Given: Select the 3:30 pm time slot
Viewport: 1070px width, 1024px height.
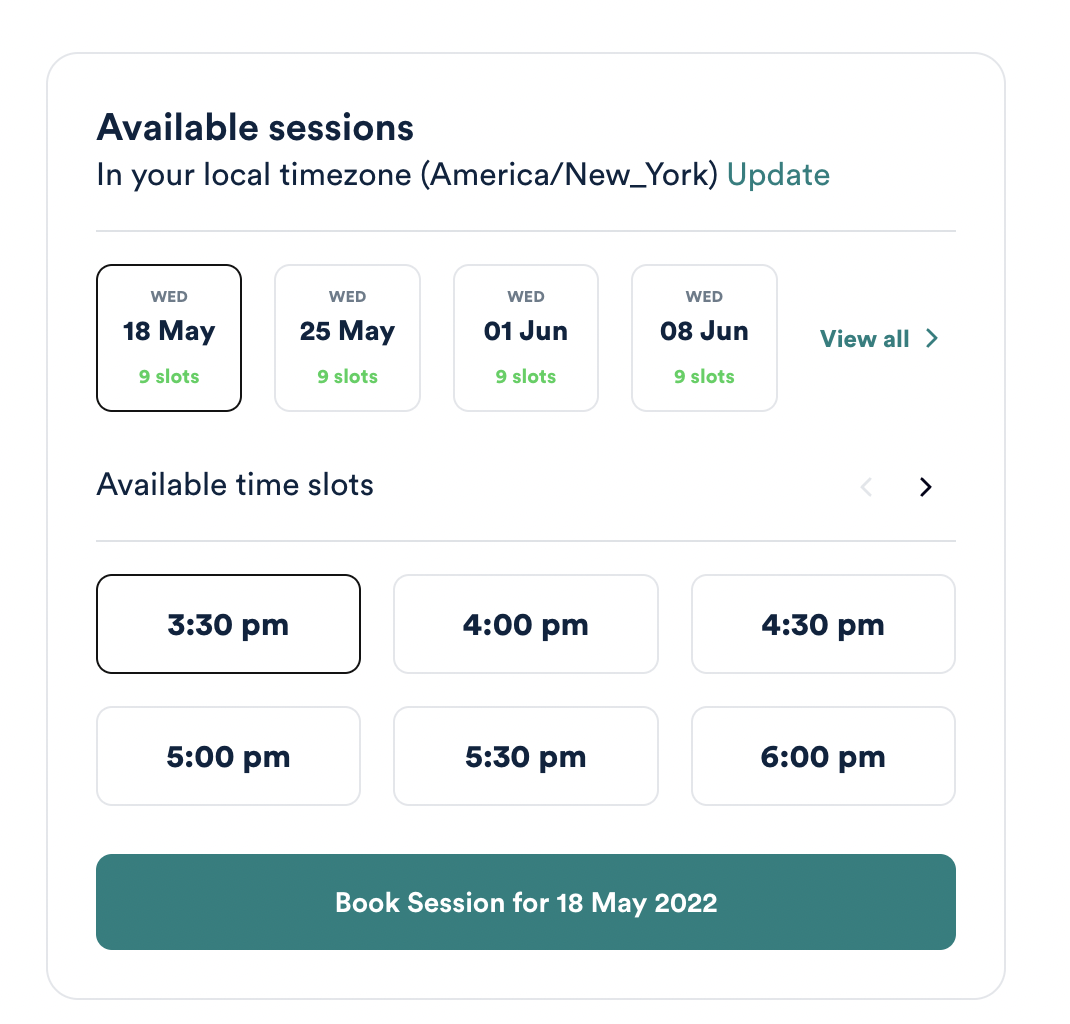Looking at the screenshot, I should point(228,625).
